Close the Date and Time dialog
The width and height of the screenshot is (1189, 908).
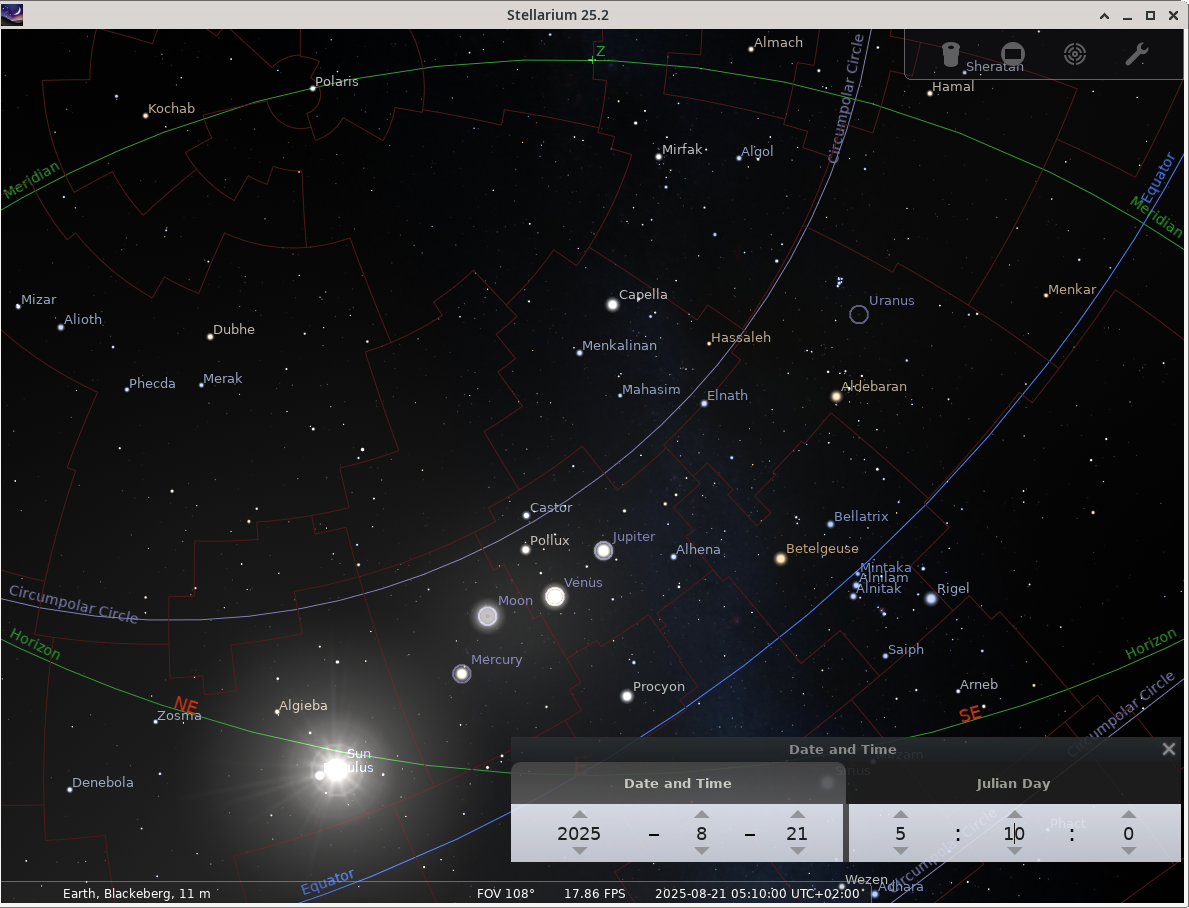pos(1169,749)
